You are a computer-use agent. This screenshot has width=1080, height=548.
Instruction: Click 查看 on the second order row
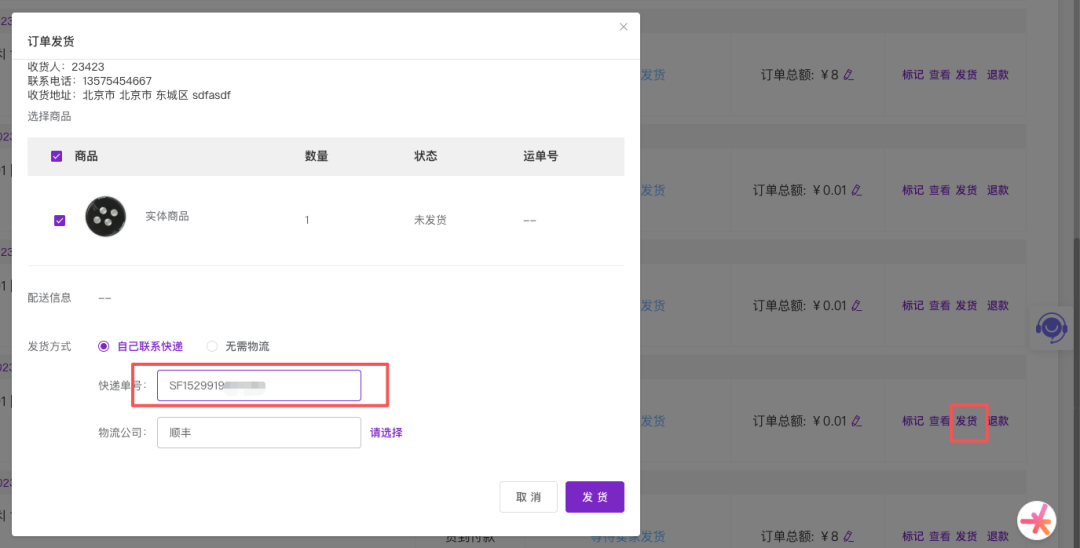(x=940, y=190)
